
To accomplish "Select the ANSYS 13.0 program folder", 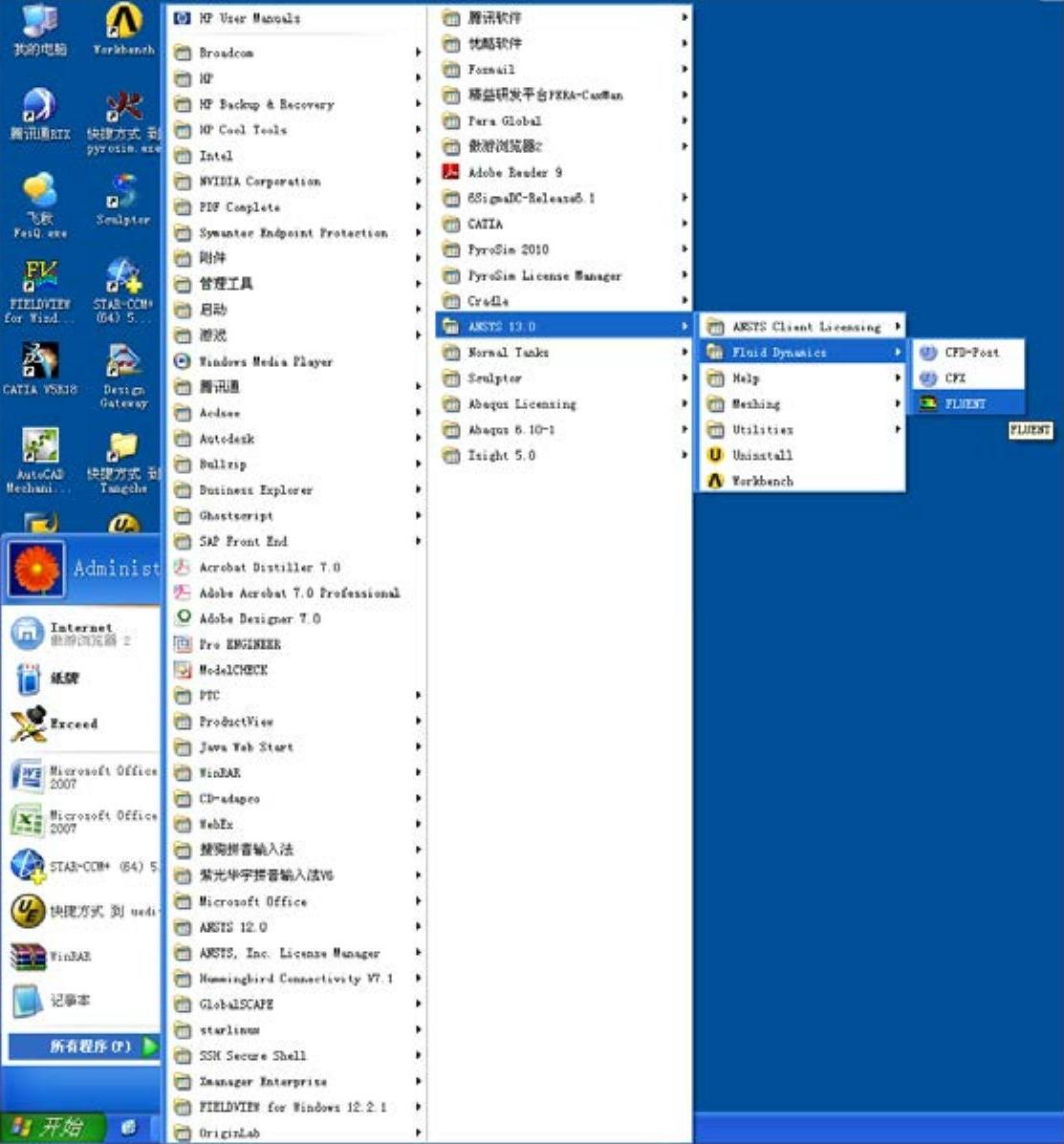I will [x=563, y=326].
